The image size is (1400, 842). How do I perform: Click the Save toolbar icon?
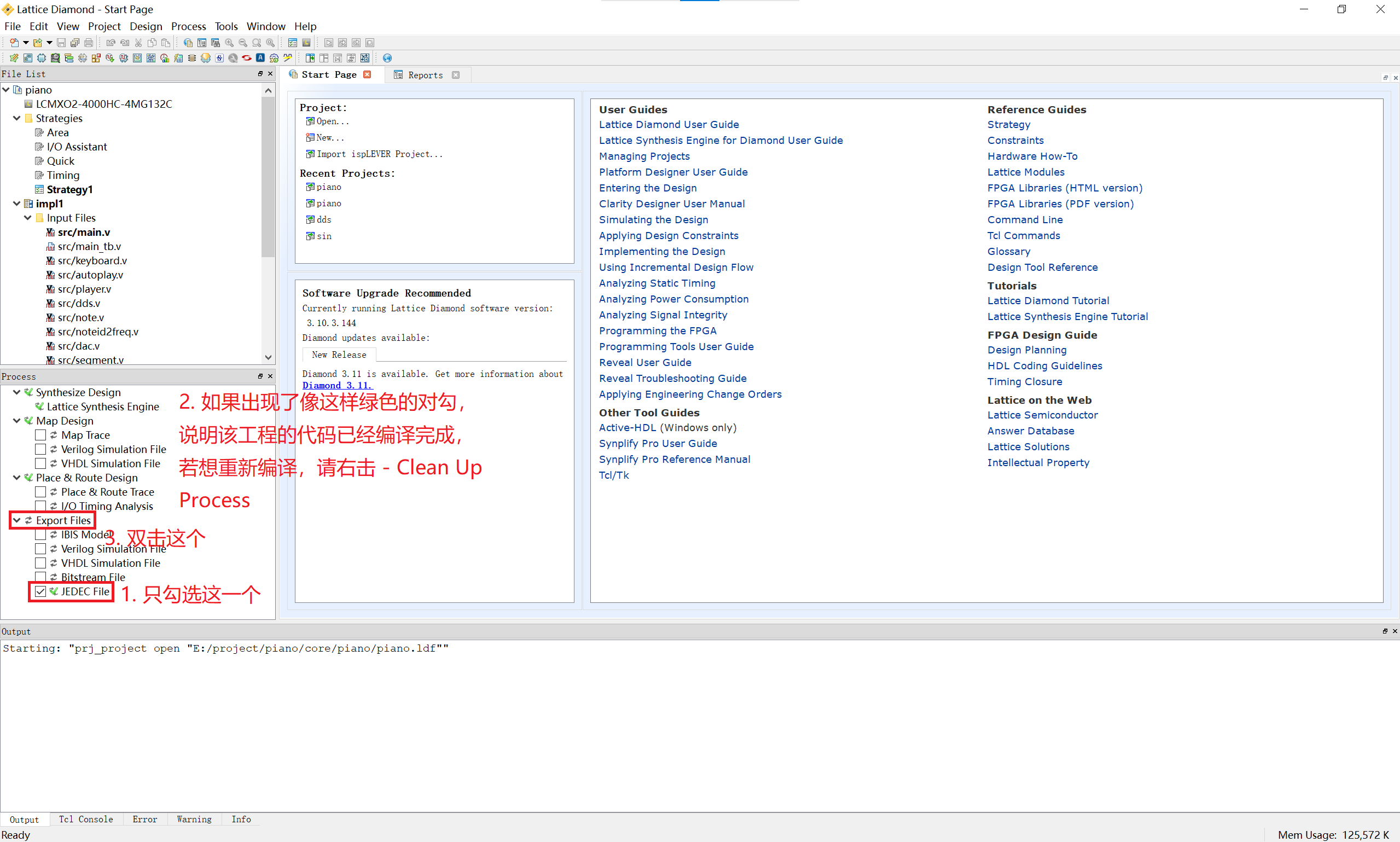tap(61, 43)
